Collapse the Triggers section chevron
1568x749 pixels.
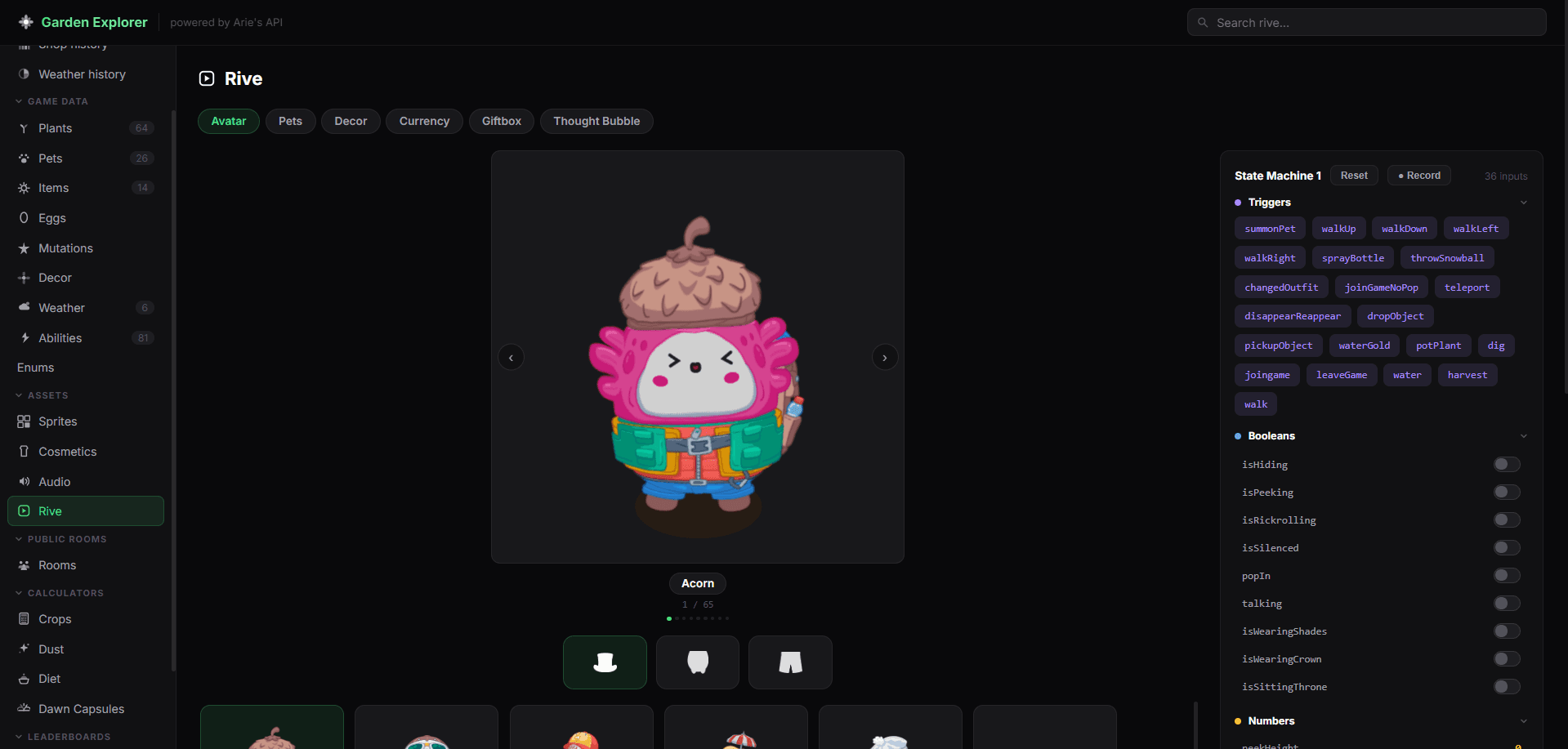coord(1523,203)
